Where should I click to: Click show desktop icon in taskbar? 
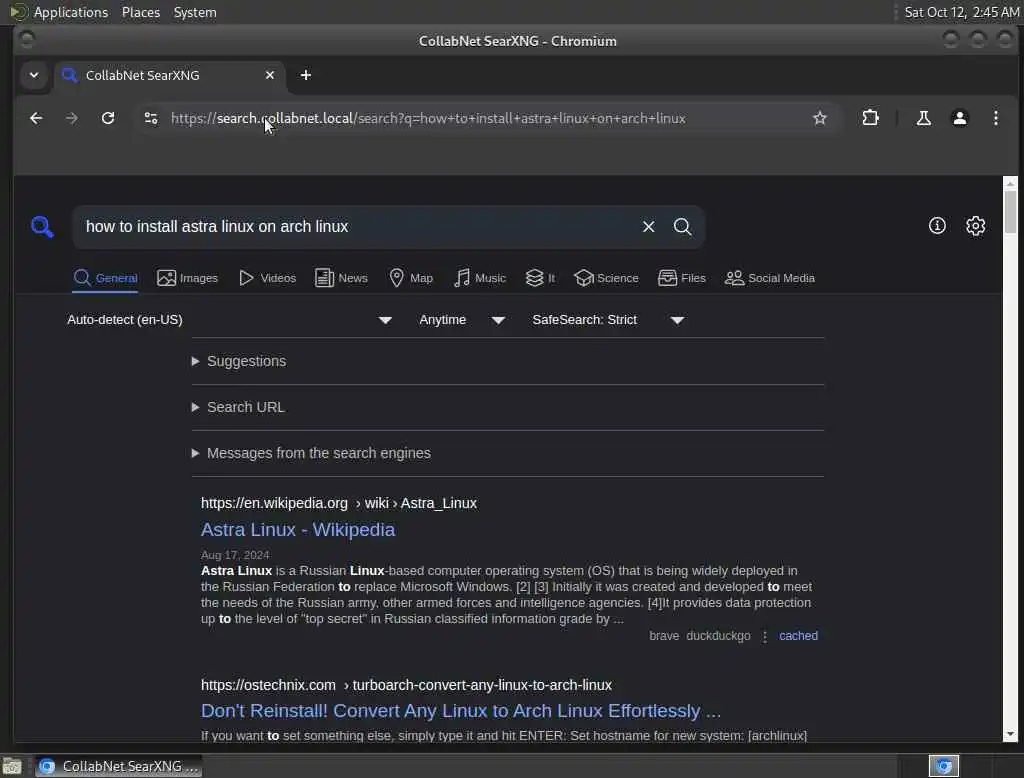(12, 766)
